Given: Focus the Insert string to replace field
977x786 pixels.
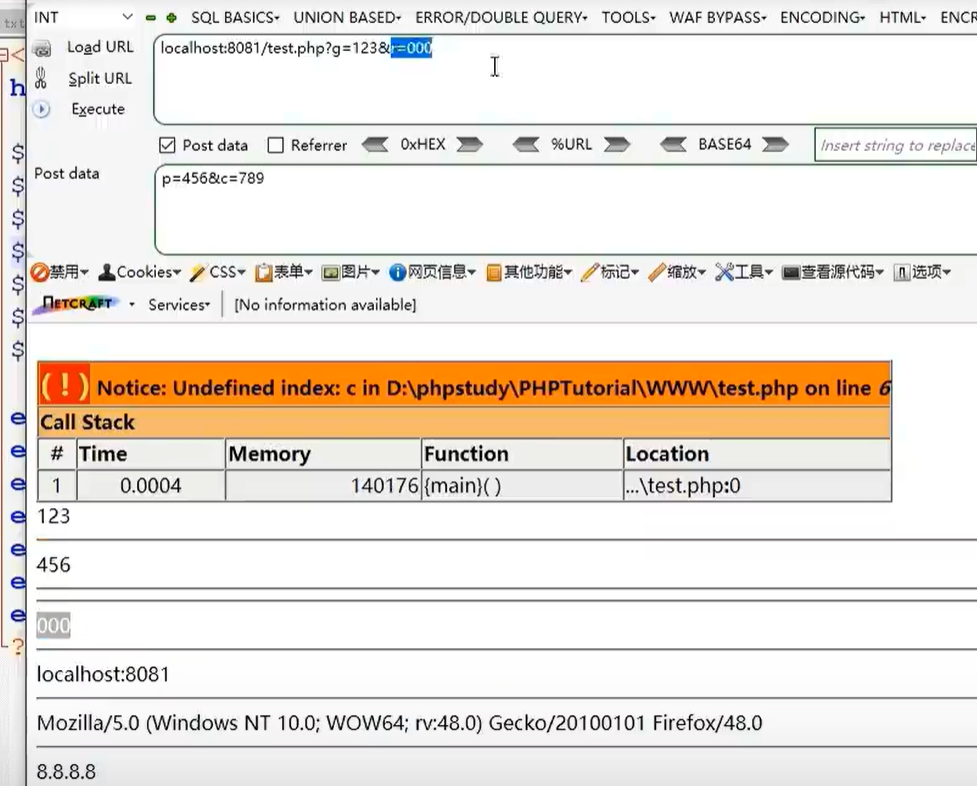Looking at the screenshot, I should (896, 145).
